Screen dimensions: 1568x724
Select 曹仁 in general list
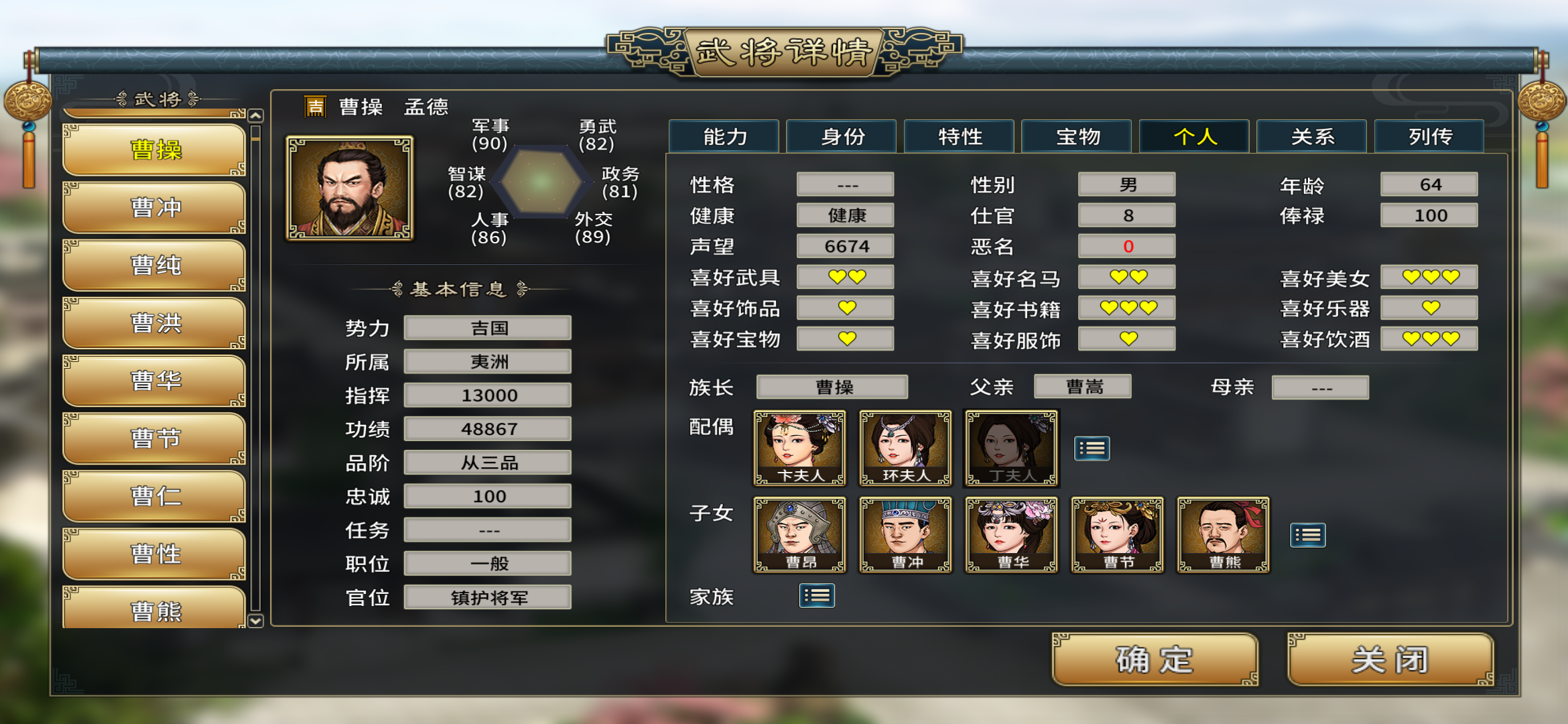pos(155,496)
